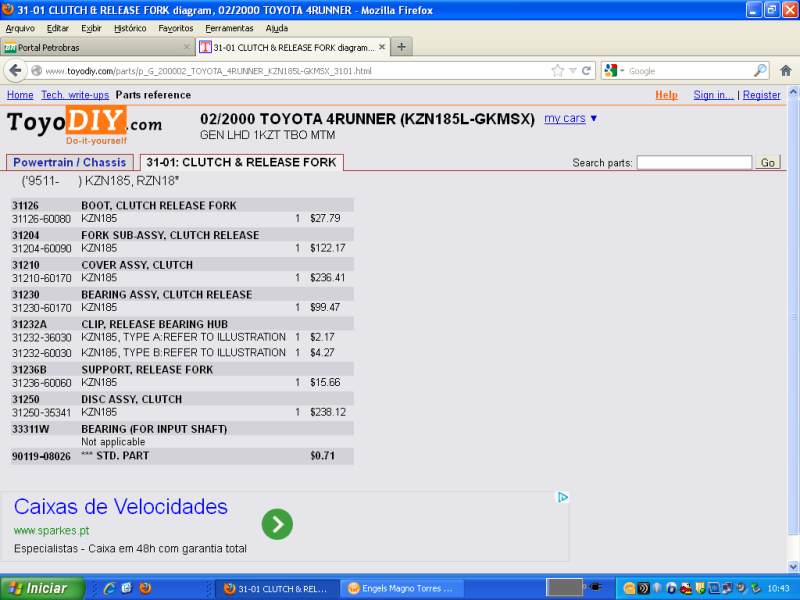The width and height of the screenshot is (800, 600).
Task: Click part number 31230-60170
Action: [41, 308]
